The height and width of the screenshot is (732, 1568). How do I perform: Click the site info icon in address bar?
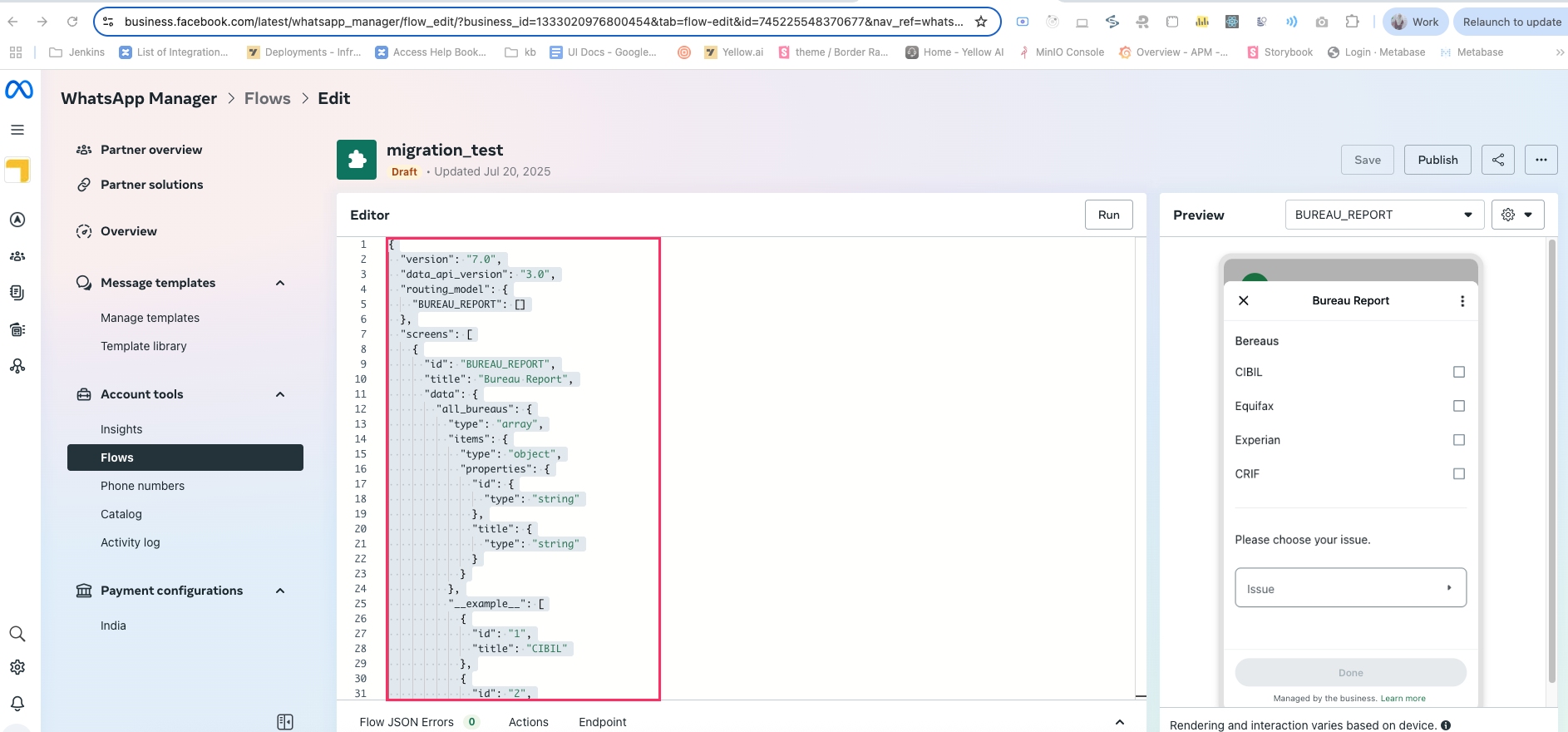pos(108,22)
